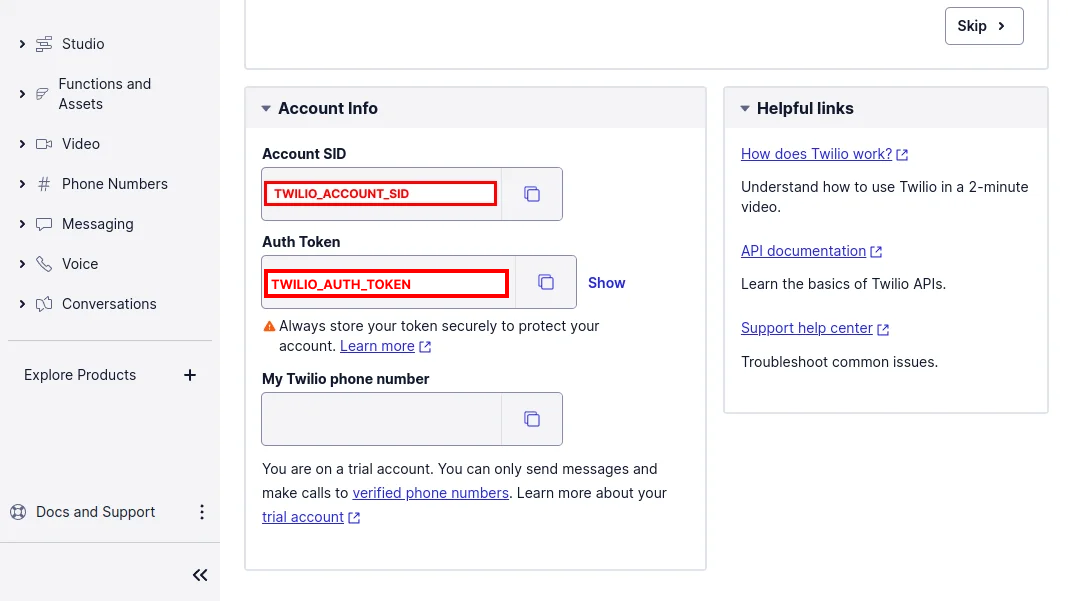Open the verified phone numbers link
Screen dimensions: 1068x601
pyautogui.click(x=430, y=493)
